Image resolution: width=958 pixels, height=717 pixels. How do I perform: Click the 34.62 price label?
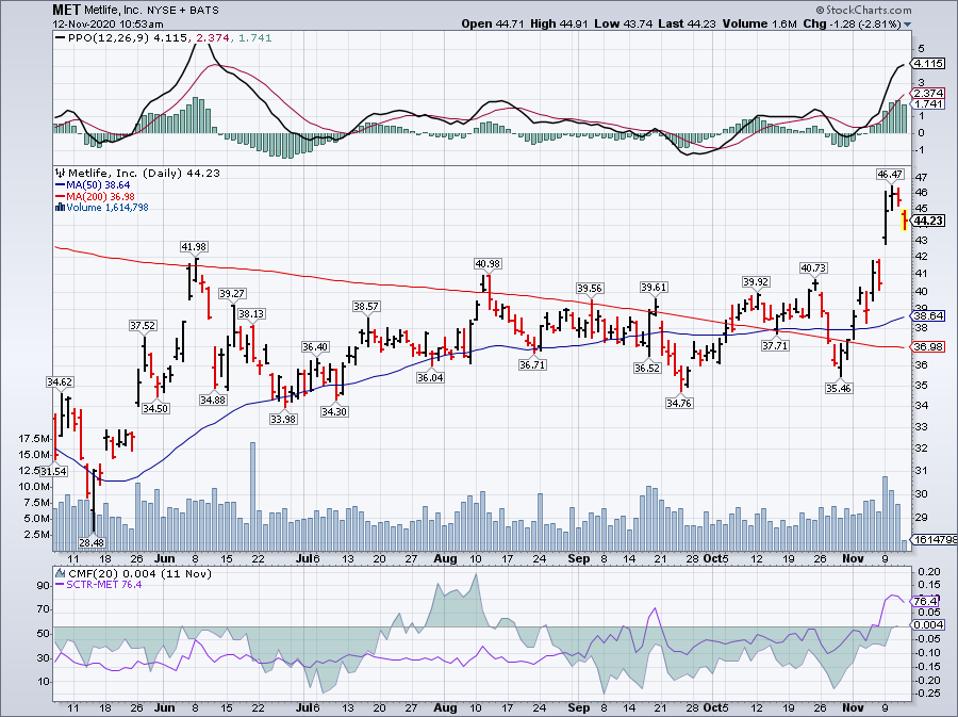[59, 382]
